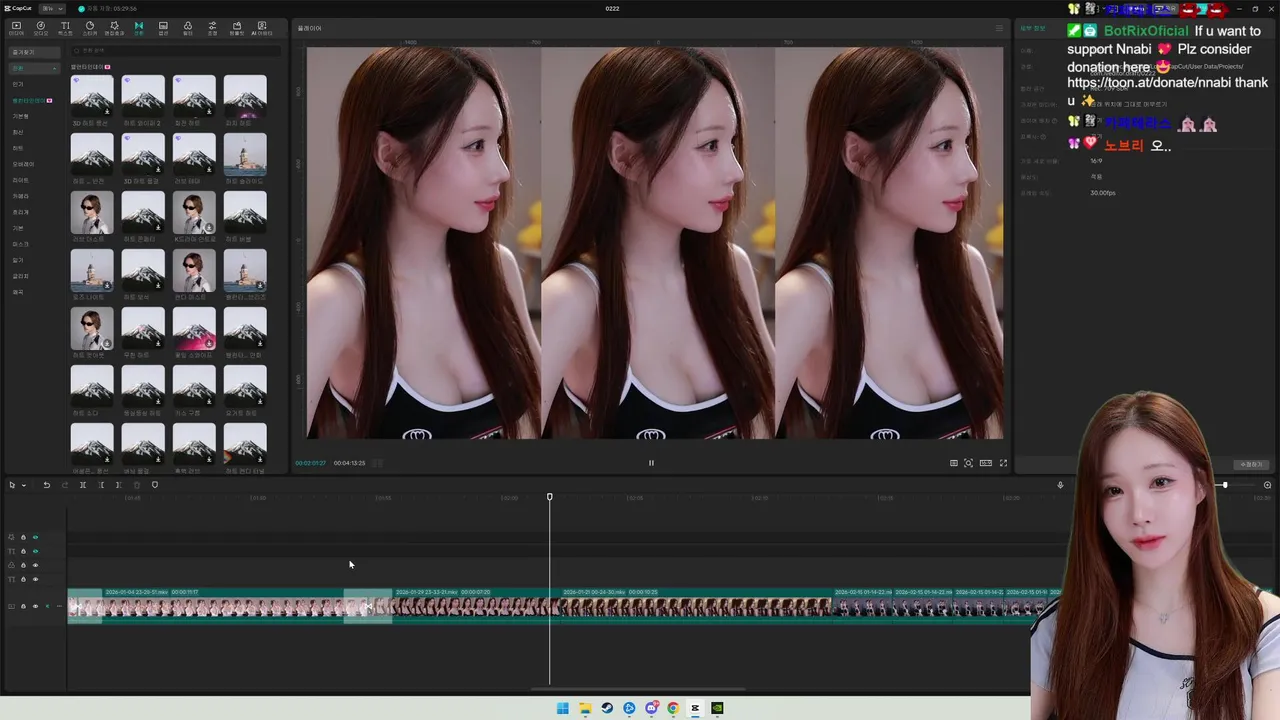Click the Undo arrow in timeline toolbar

coord(46,485)
